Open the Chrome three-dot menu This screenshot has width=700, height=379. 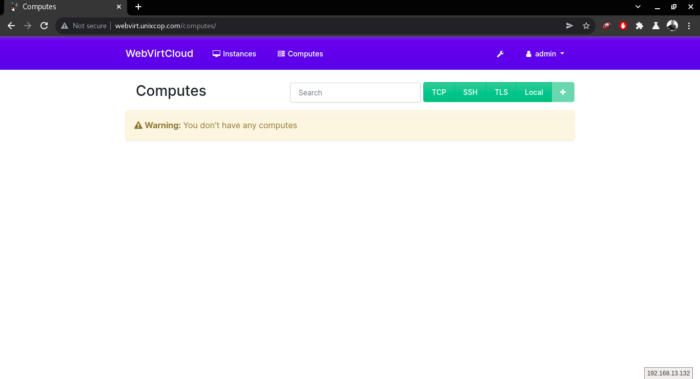(x=689, y=26)
